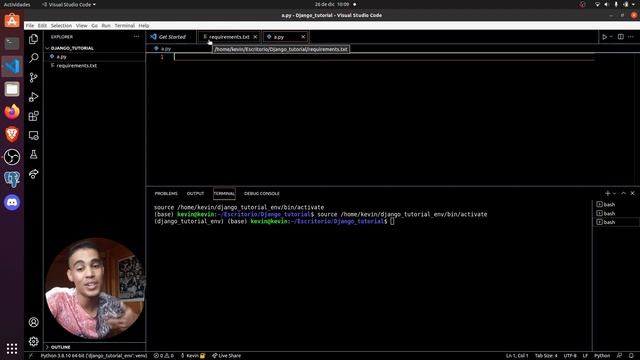This screenshot has width=640, height=360.
Task: Open the Explorer view in activity bar
Action: [x=33, y=39]
